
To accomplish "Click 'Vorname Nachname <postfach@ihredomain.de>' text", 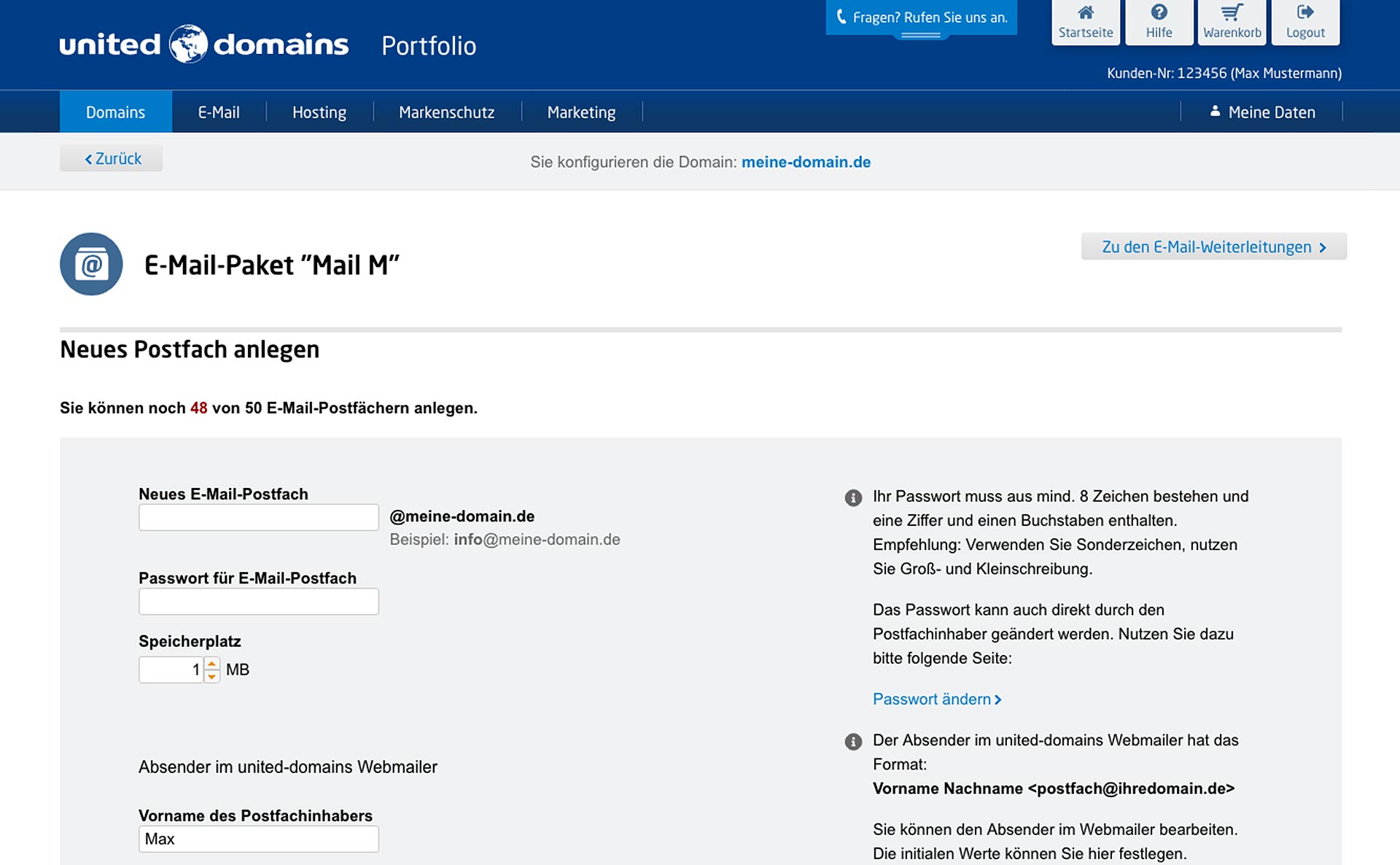I will pos(1054,788).
